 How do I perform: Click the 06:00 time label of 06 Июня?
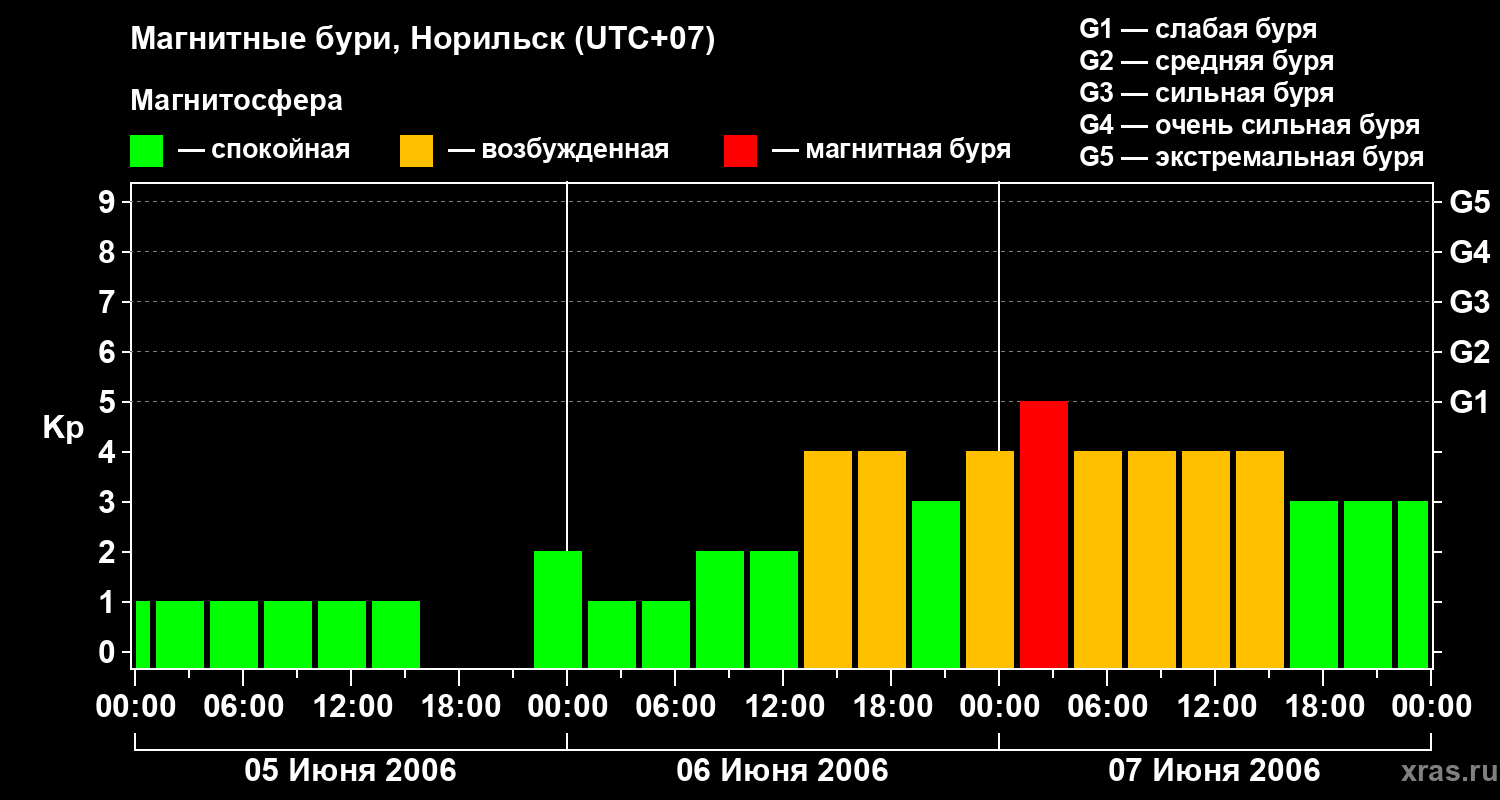(675, 707)
